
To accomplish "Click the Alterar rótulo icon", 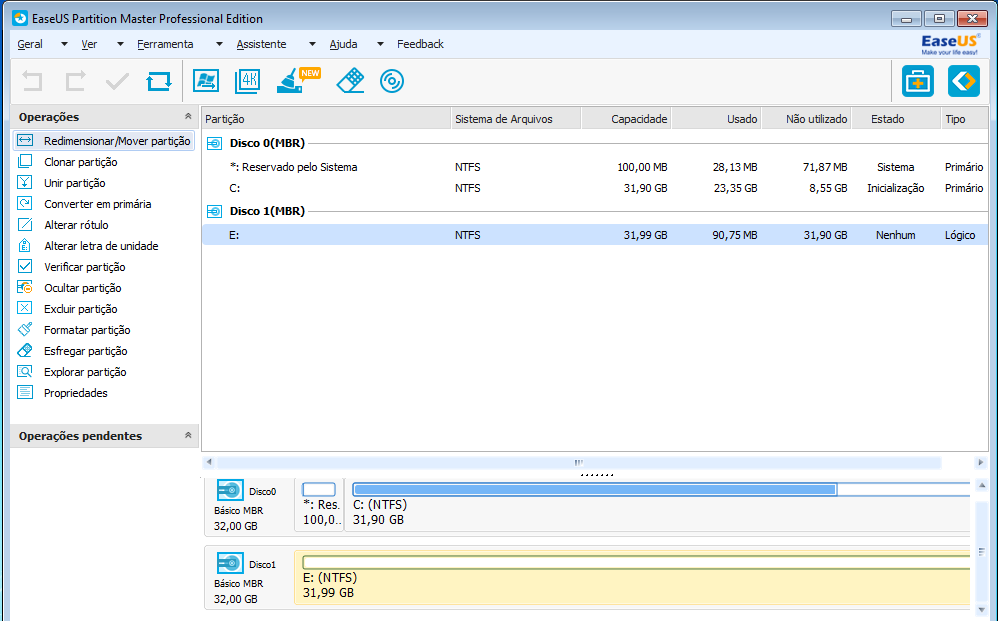I will click(25, 225).
